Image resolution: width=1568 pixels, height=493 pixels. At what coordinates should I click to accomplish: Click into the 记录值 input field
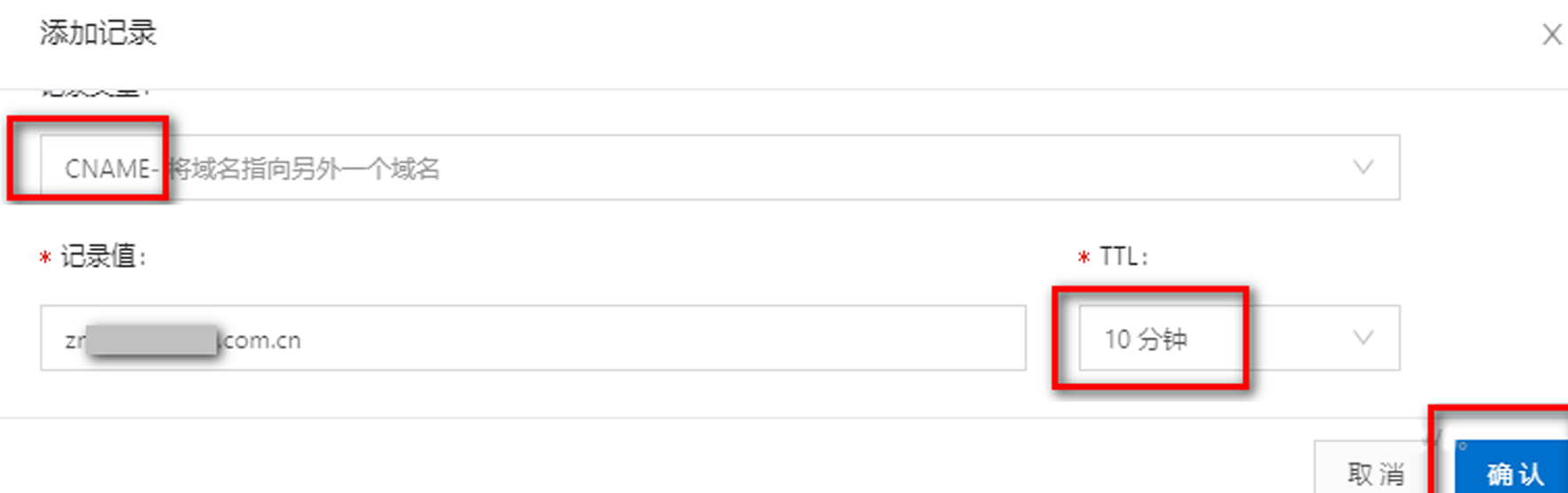[620, 339]
